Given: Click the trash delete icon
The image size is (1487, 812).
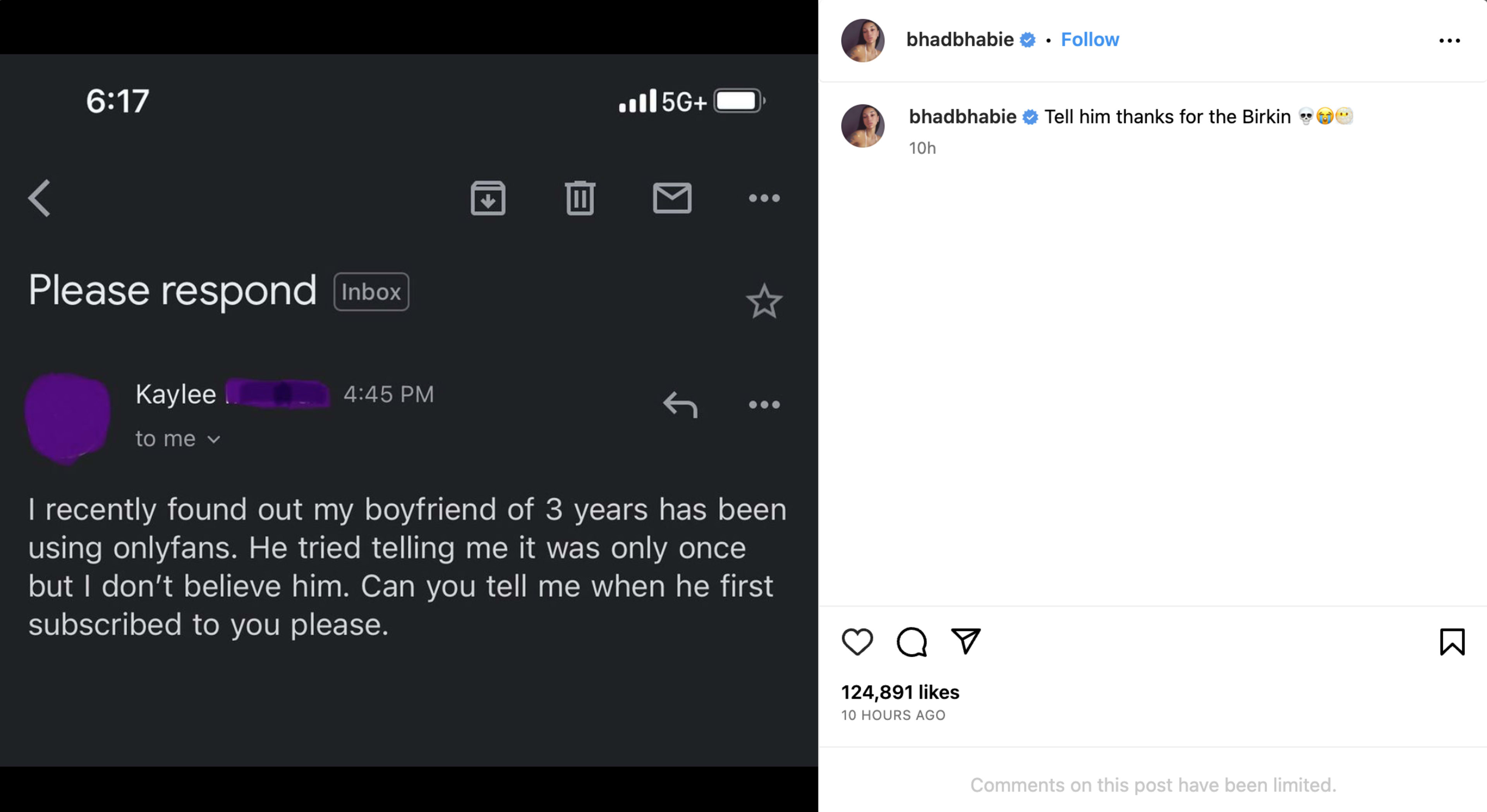Looking at the screenshot, I should pyautogui.click(x=580, y=198).
